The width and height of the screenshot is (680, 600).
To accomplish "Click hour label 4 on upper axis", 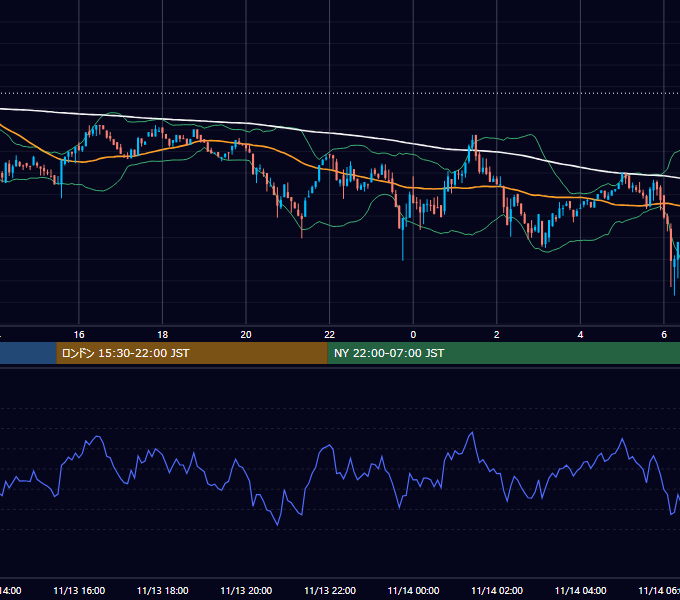I will [580, 335].
